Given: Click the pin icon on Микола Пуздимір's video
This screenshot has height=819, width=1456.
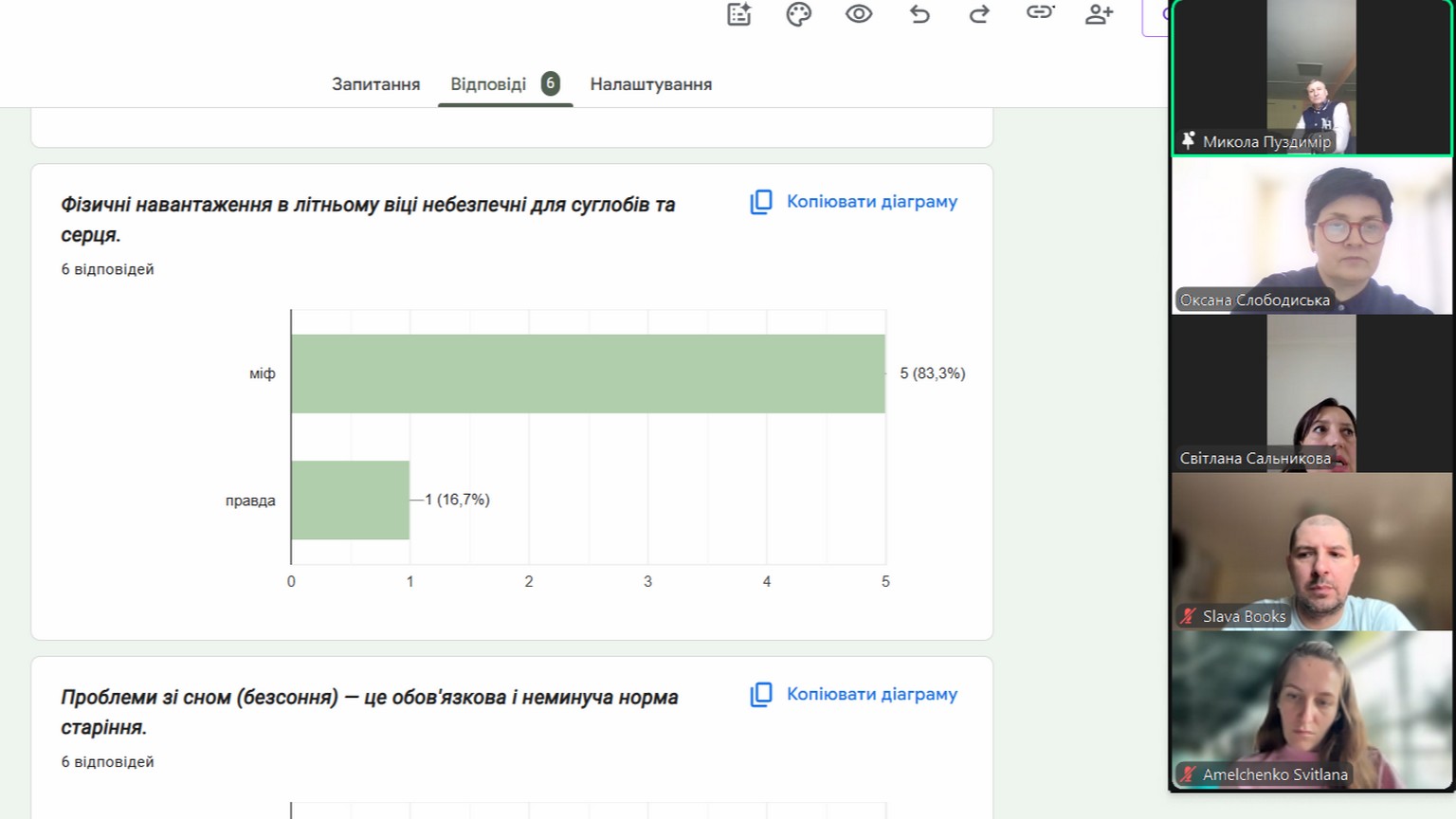Looking at the screenshot, I should point(1188,141).
